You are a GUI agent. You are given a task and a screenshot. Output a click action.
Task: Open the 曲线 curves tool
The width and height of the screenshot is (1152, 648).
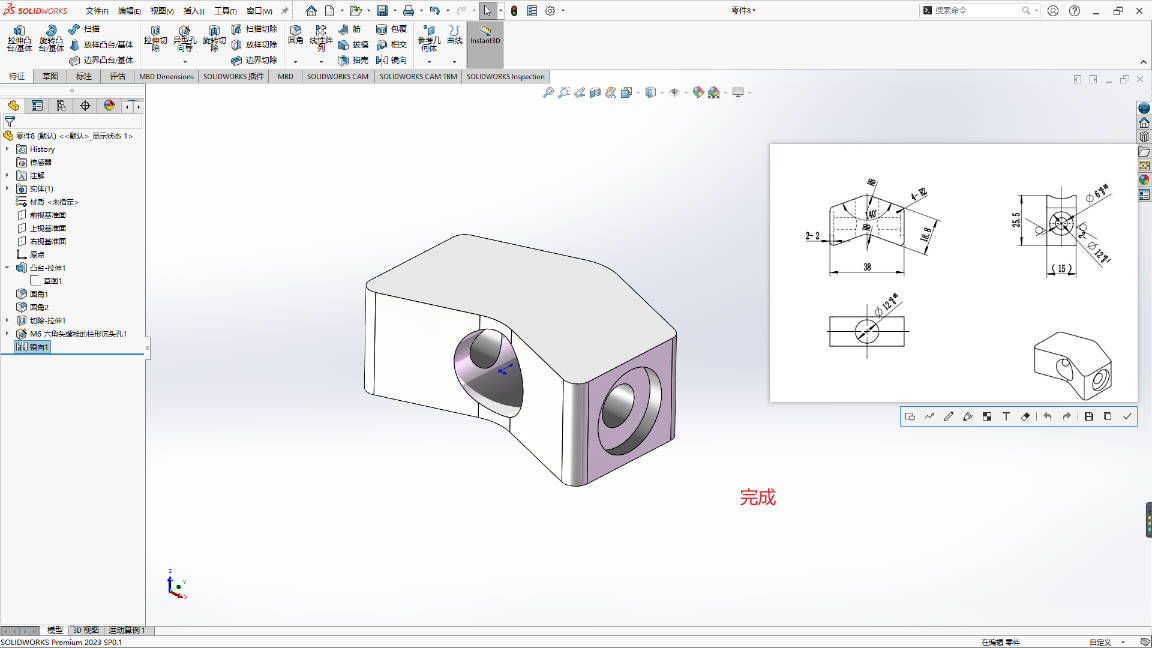tap(455, 35)
